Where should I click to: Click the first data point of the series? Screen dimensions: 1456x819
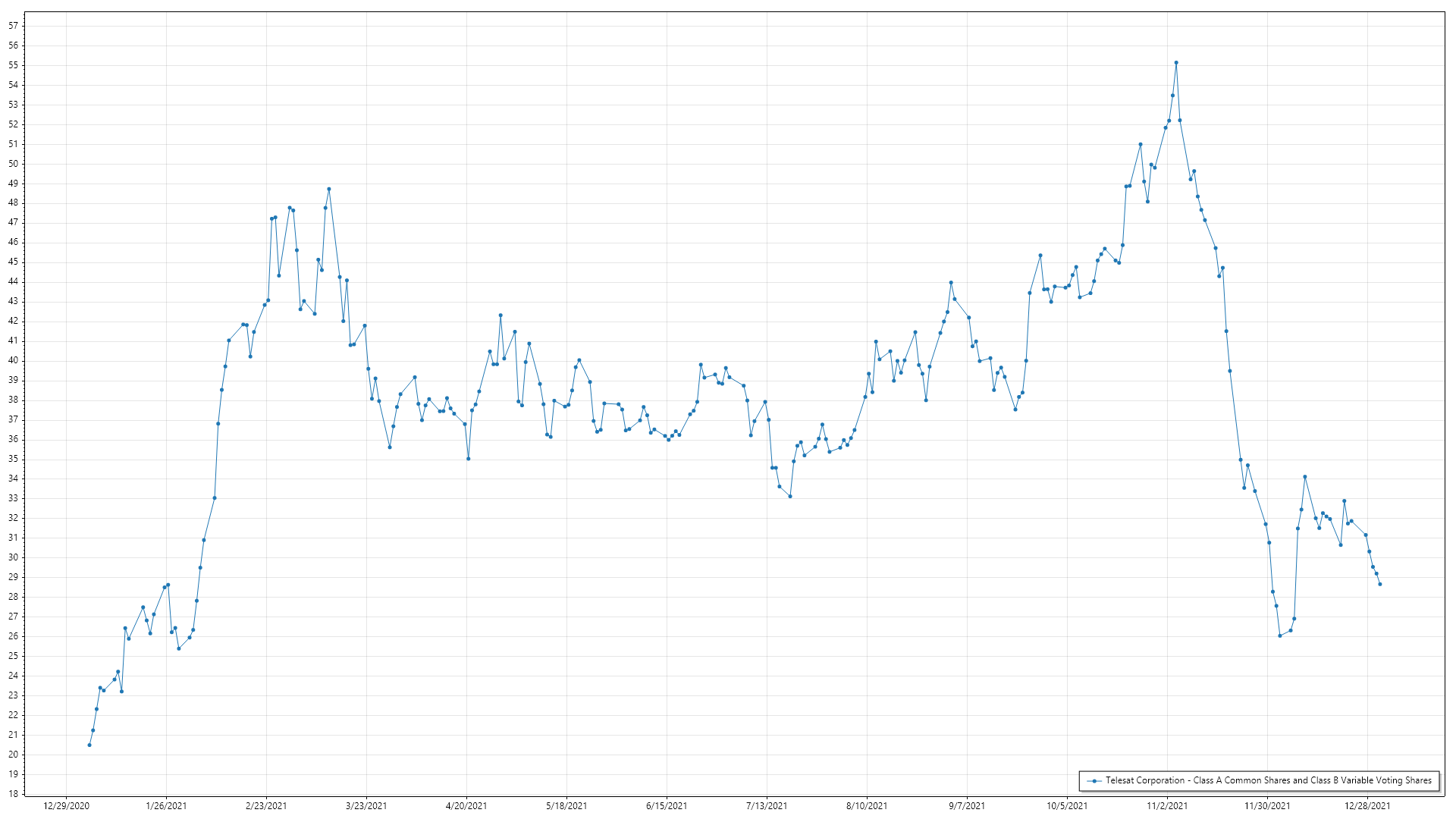click(x=89, y=745)
